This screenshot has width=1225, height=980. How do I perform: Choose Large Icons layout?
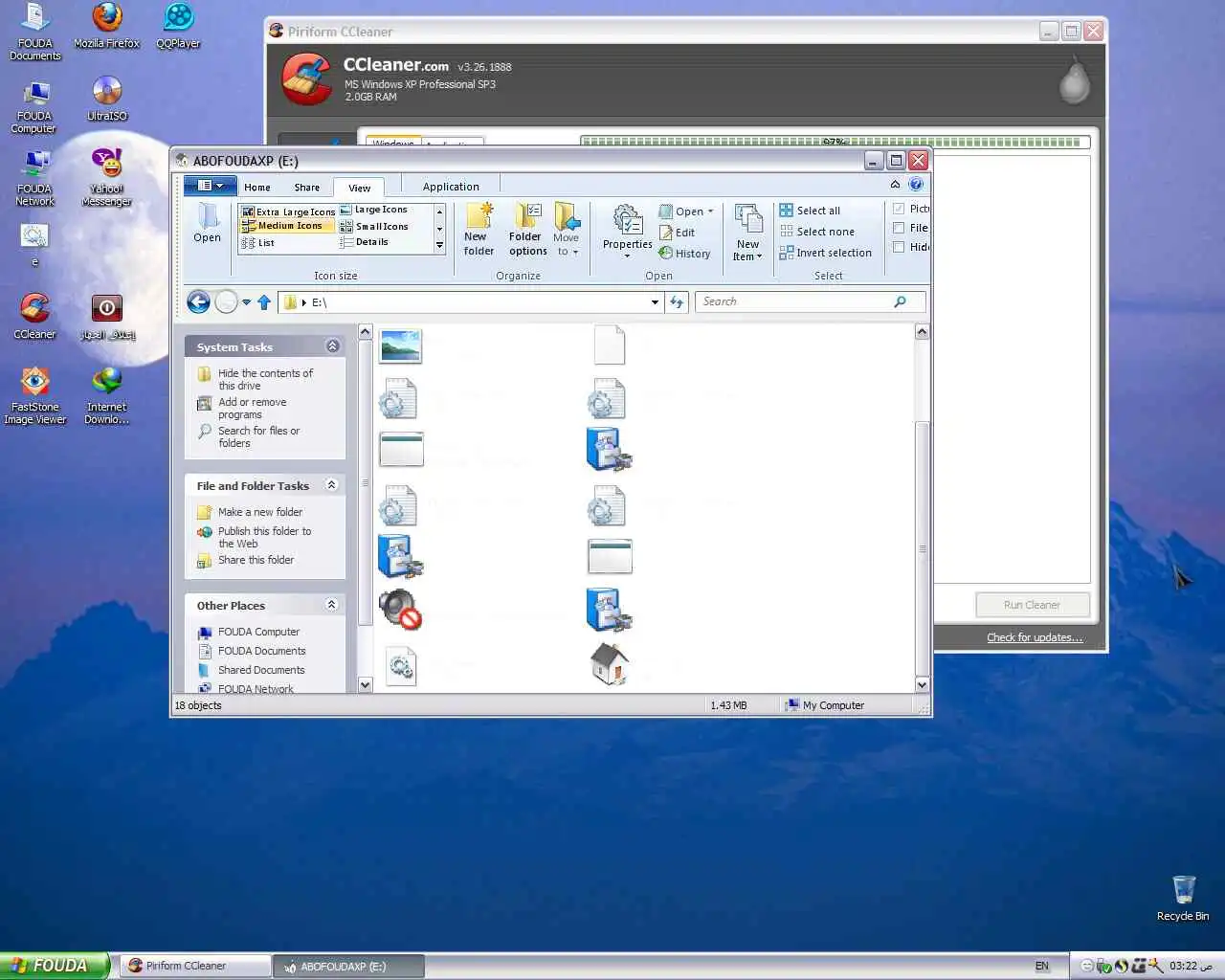click(374, 210)
